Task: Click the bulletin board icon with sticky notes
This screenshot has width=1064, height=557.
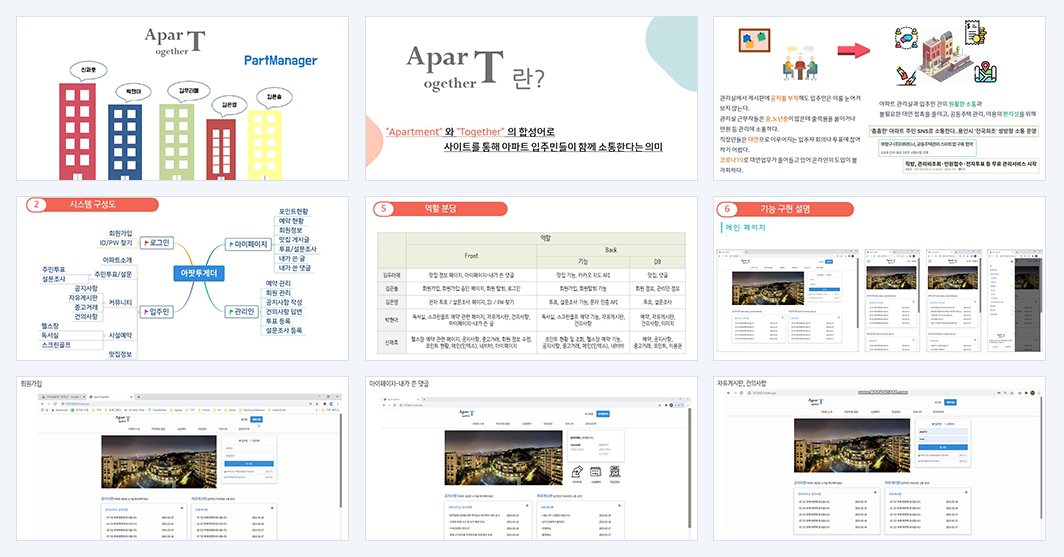Action: point(754,40)
